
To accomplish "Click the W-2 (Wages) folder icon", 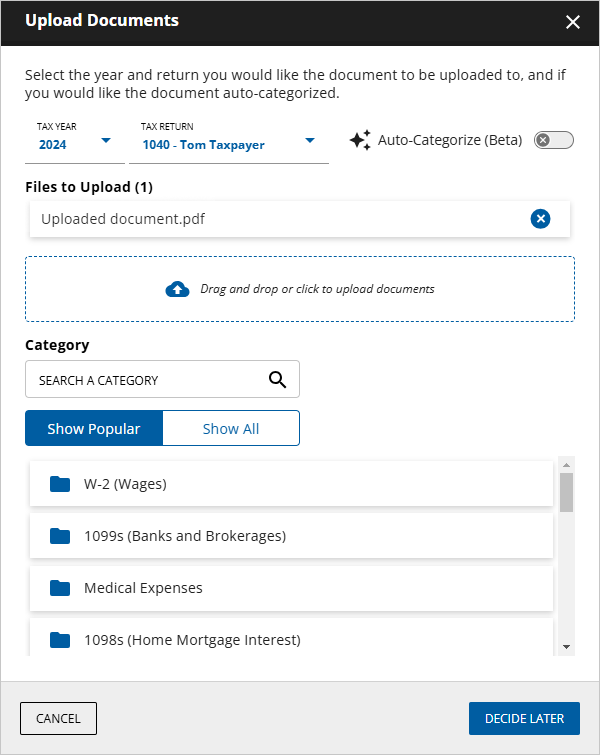I will click(x=60, y=484).
